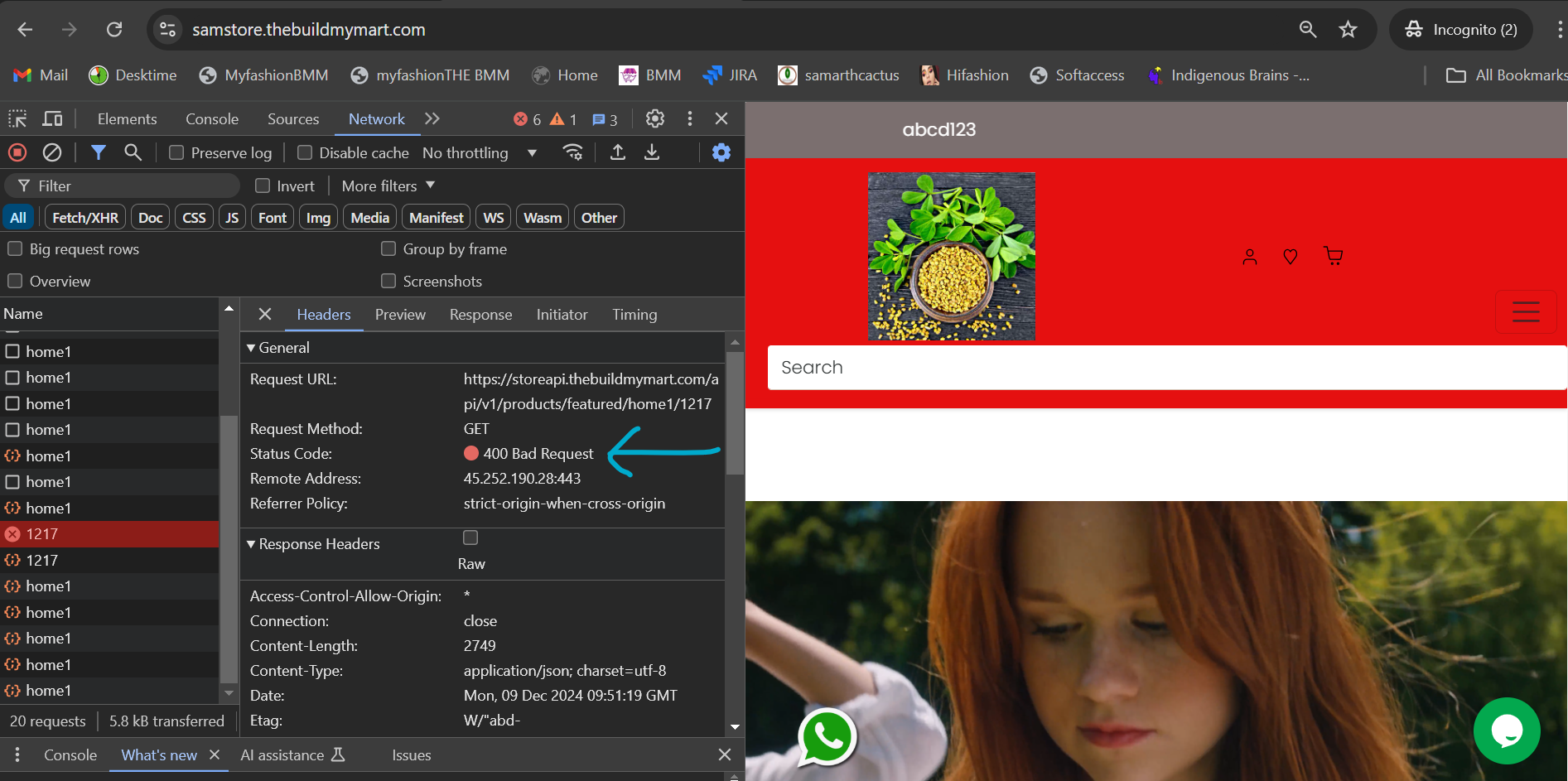Filter requests by Img type
1568x781 pixels.
(x=318, y=217)
